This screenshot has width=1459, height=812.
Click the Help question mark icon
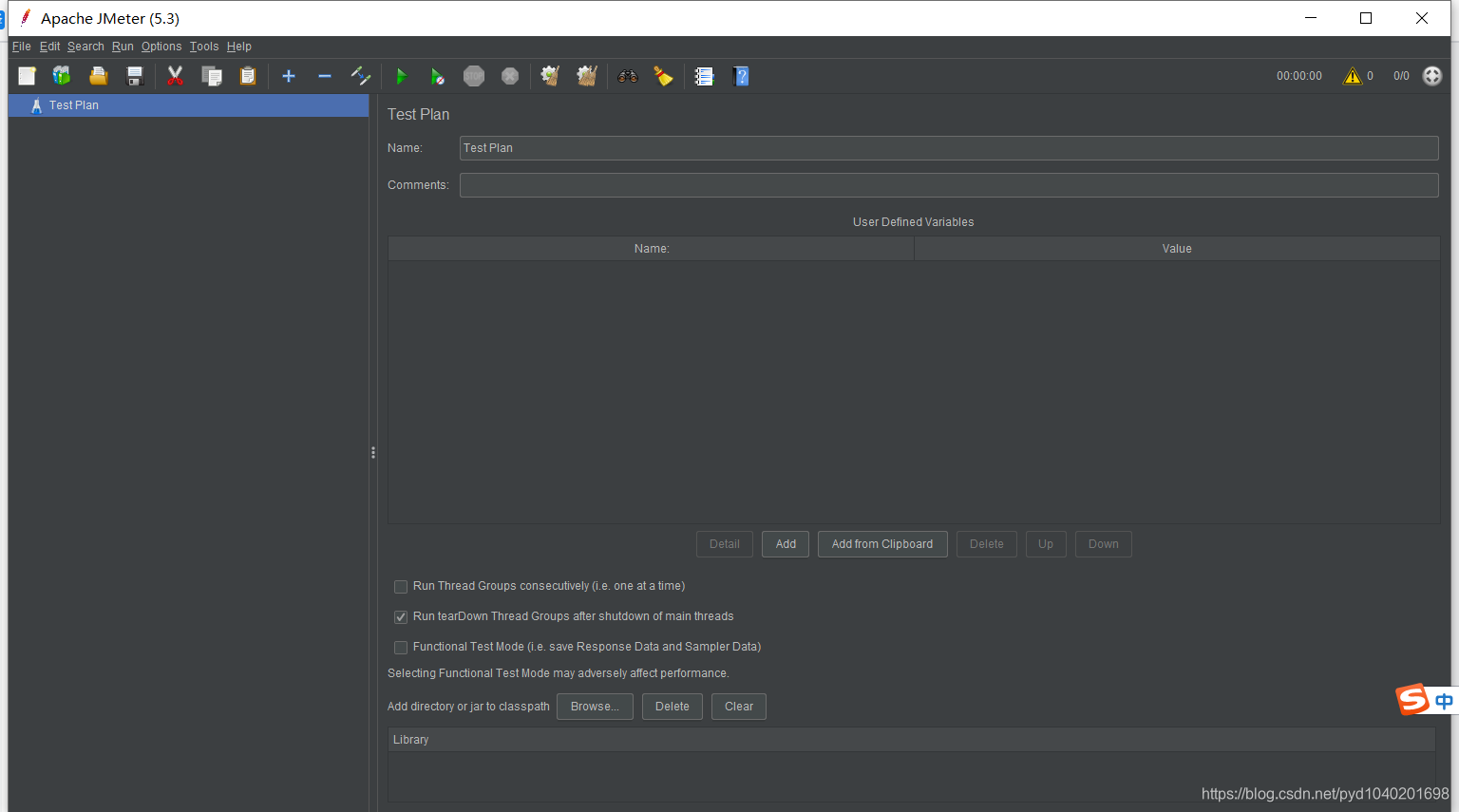[742, 76]
